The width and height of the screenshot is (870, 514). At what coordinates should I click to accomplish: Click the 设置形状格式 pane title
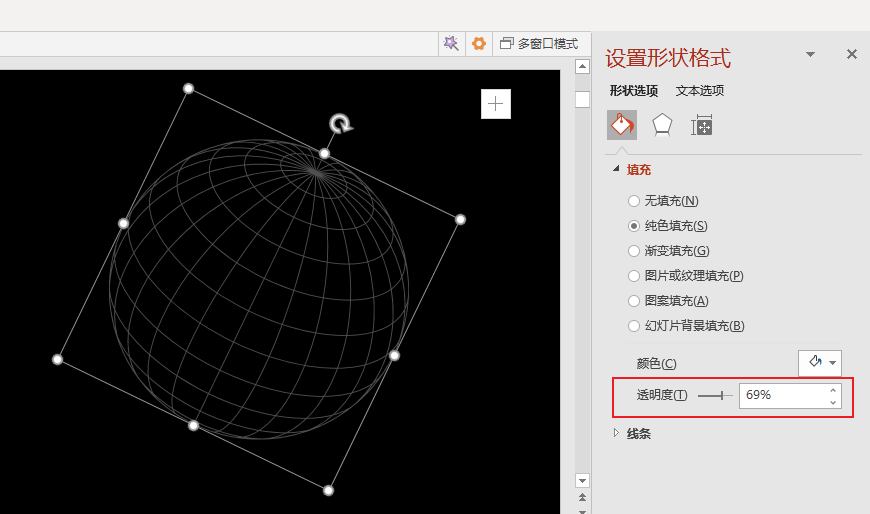pos(667,58)
